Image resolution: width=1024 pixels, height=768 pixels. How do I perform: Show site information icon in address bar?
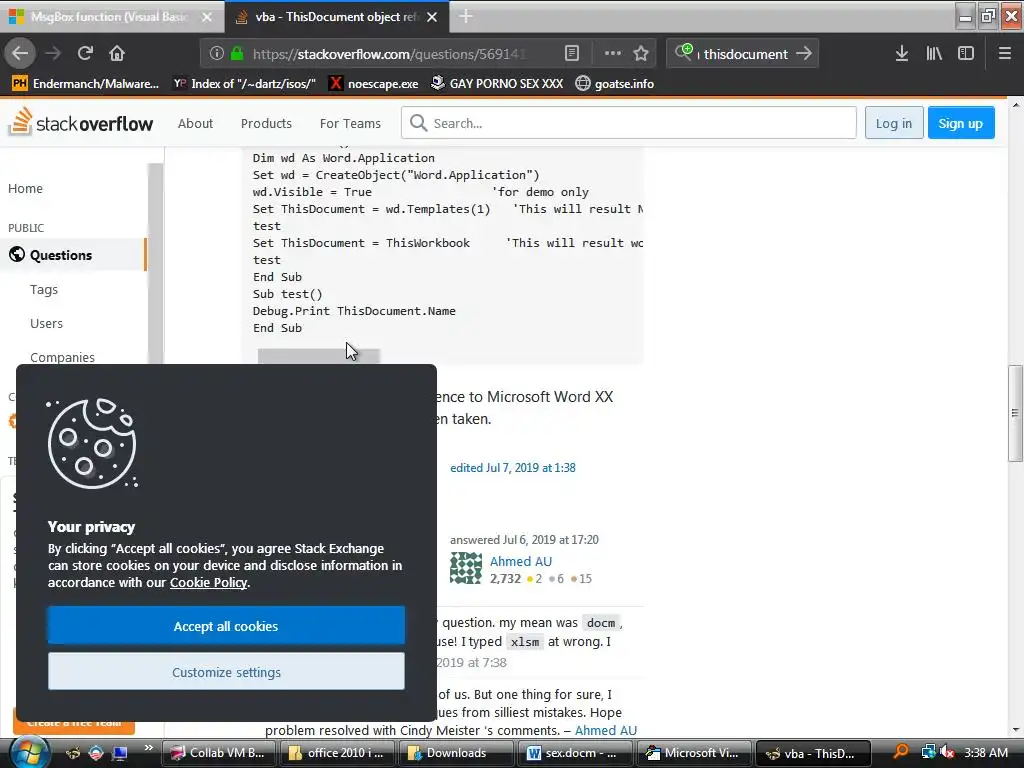(217, 54)
